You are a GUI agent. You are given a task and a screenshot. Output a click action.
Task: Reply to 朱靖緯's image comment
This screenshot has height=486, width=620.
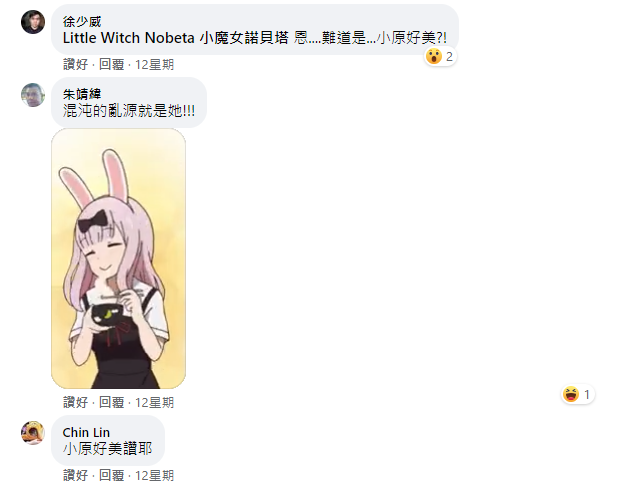(111, 402)
